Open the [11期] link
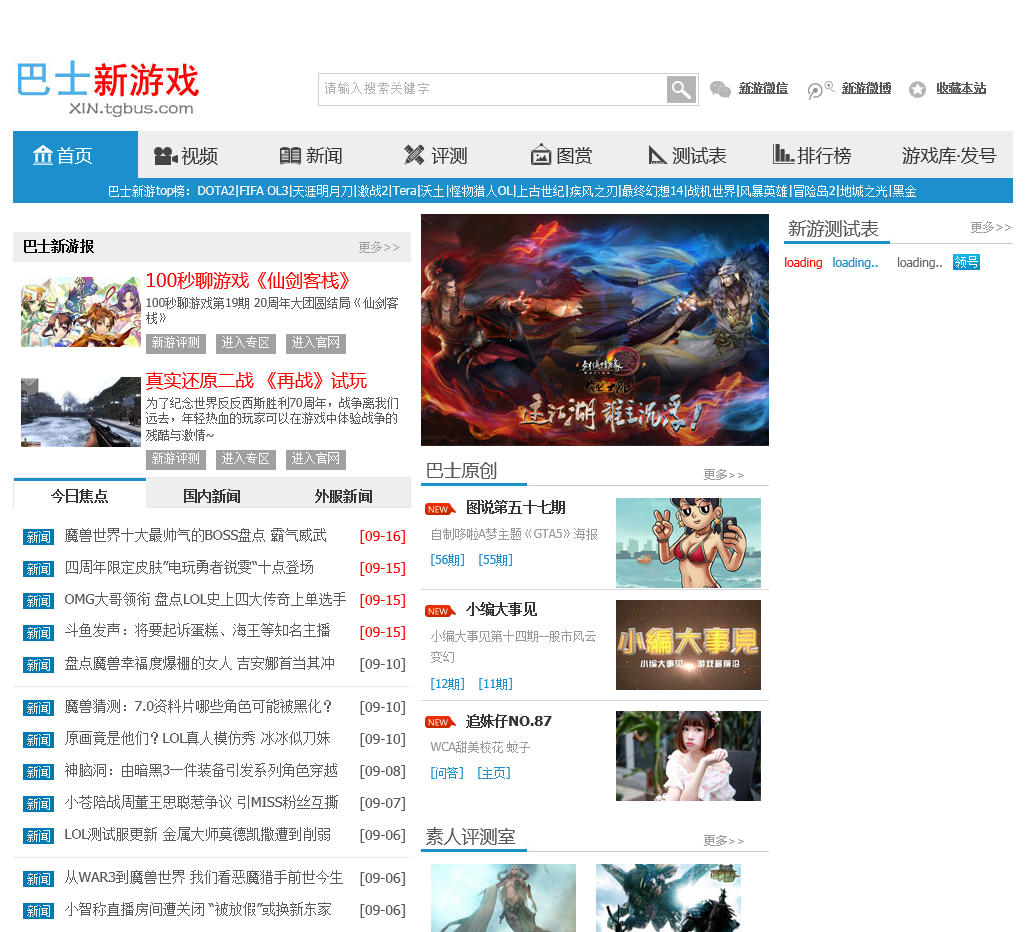The image size is (1025, 932). [x=496, y=684]
